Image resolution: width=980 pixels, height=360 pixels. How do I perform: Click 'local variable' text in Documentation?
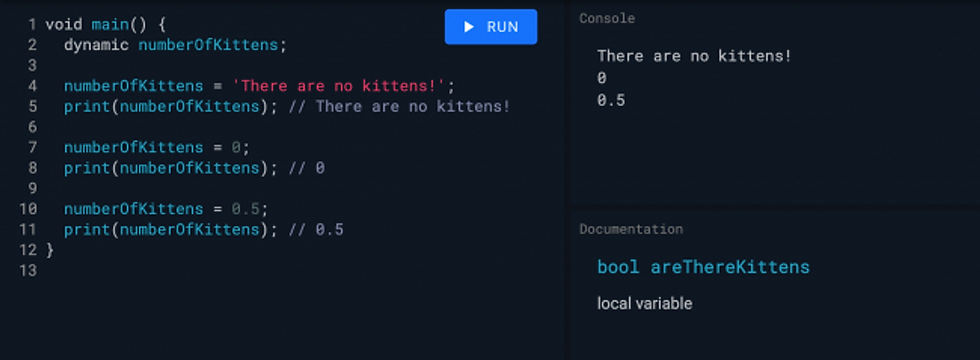coord(644,304)
